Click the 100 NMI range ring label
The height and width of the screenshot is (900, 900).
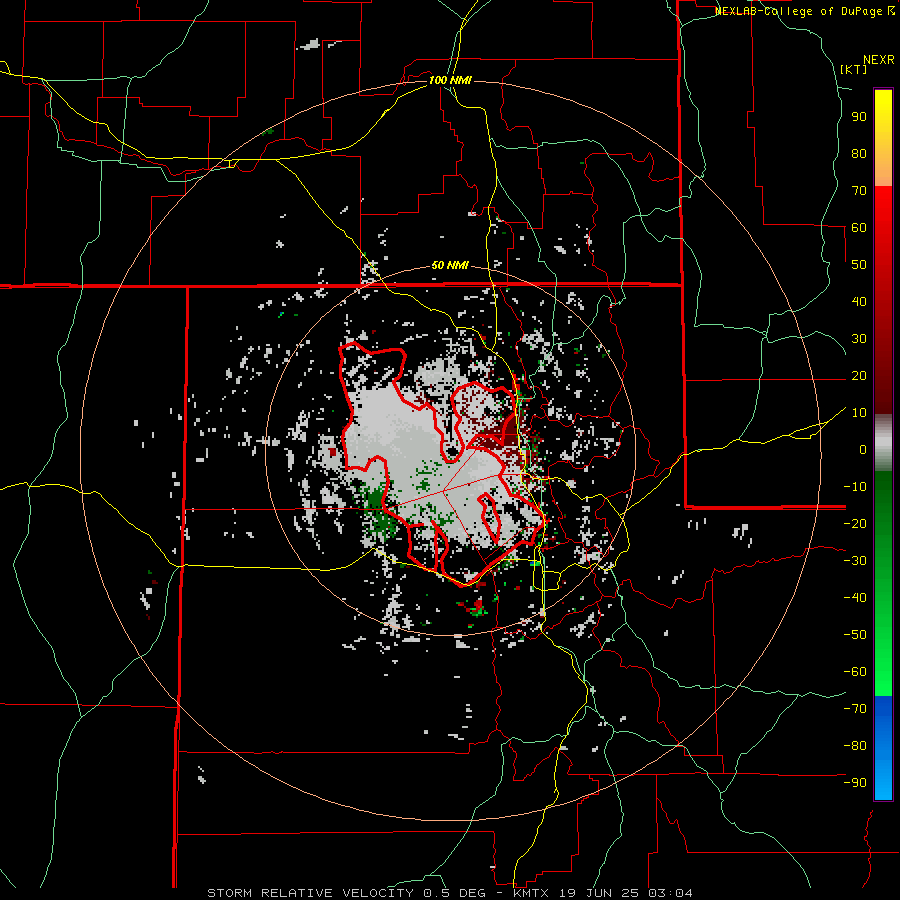(x=450, y=80)
